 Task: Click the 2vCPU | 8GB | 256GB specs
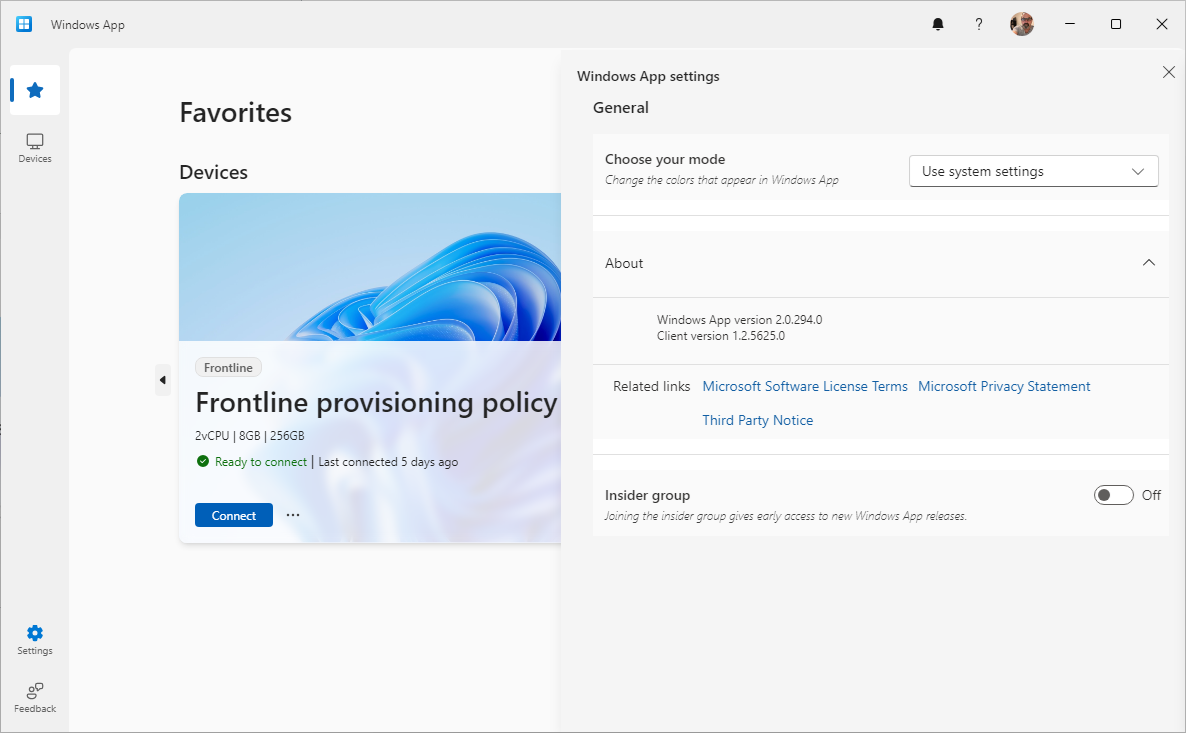250,436
